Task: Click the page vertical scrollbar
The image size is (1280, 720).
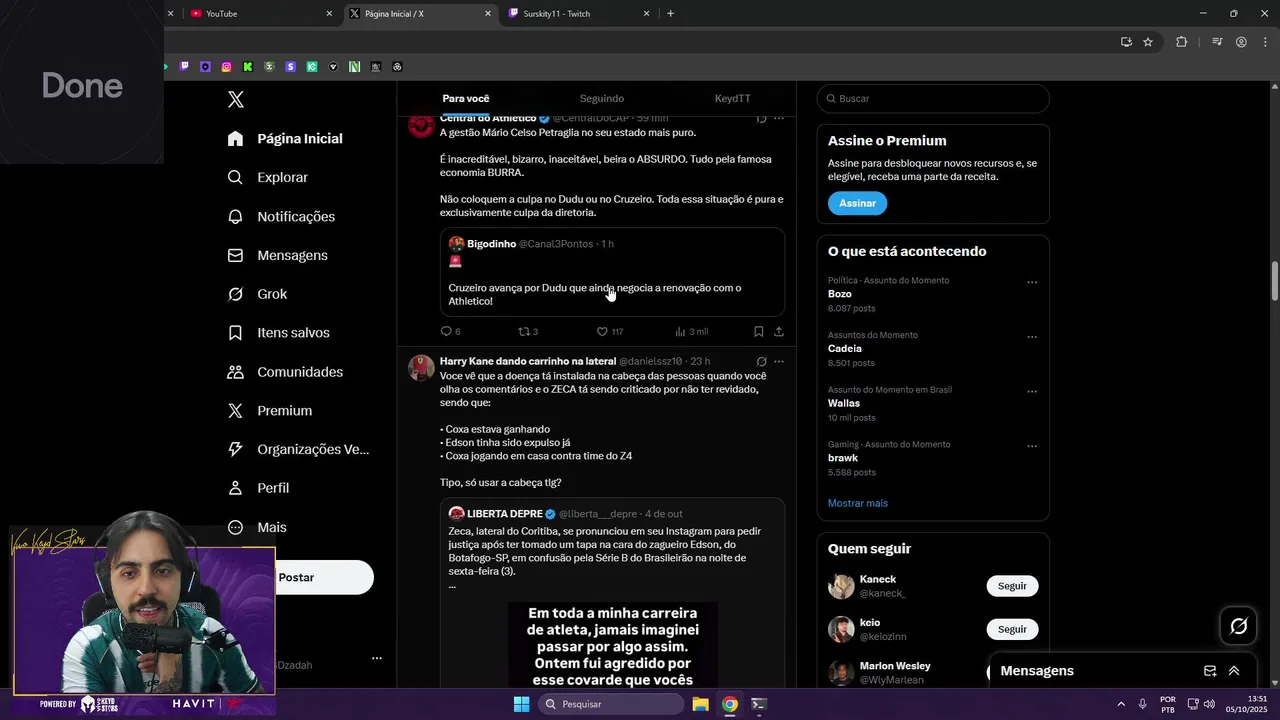Action: click(1274, 280)
